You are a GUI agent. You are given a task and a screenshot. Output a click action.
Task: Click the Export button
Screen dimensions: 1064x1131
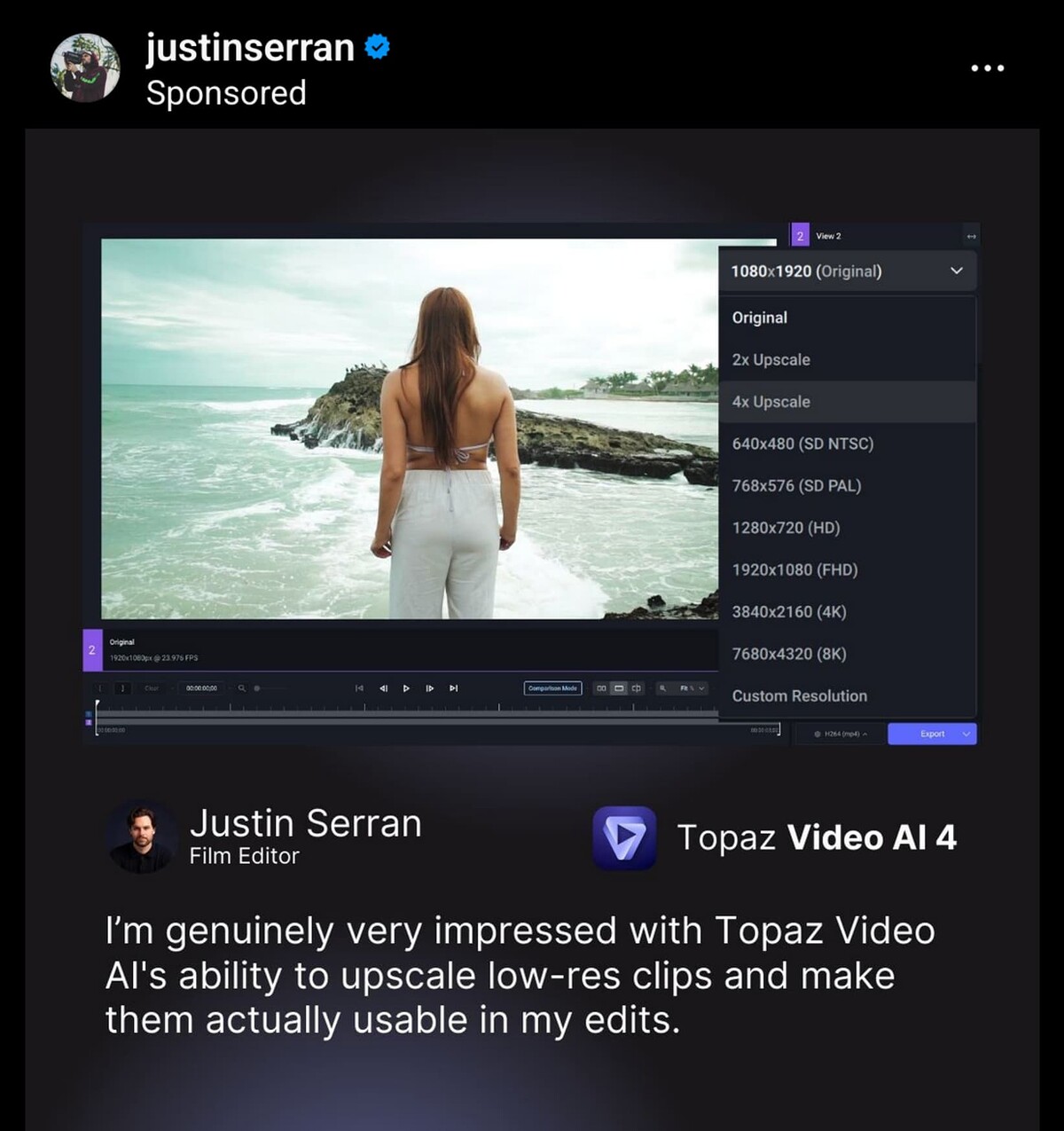pos(931,734)
